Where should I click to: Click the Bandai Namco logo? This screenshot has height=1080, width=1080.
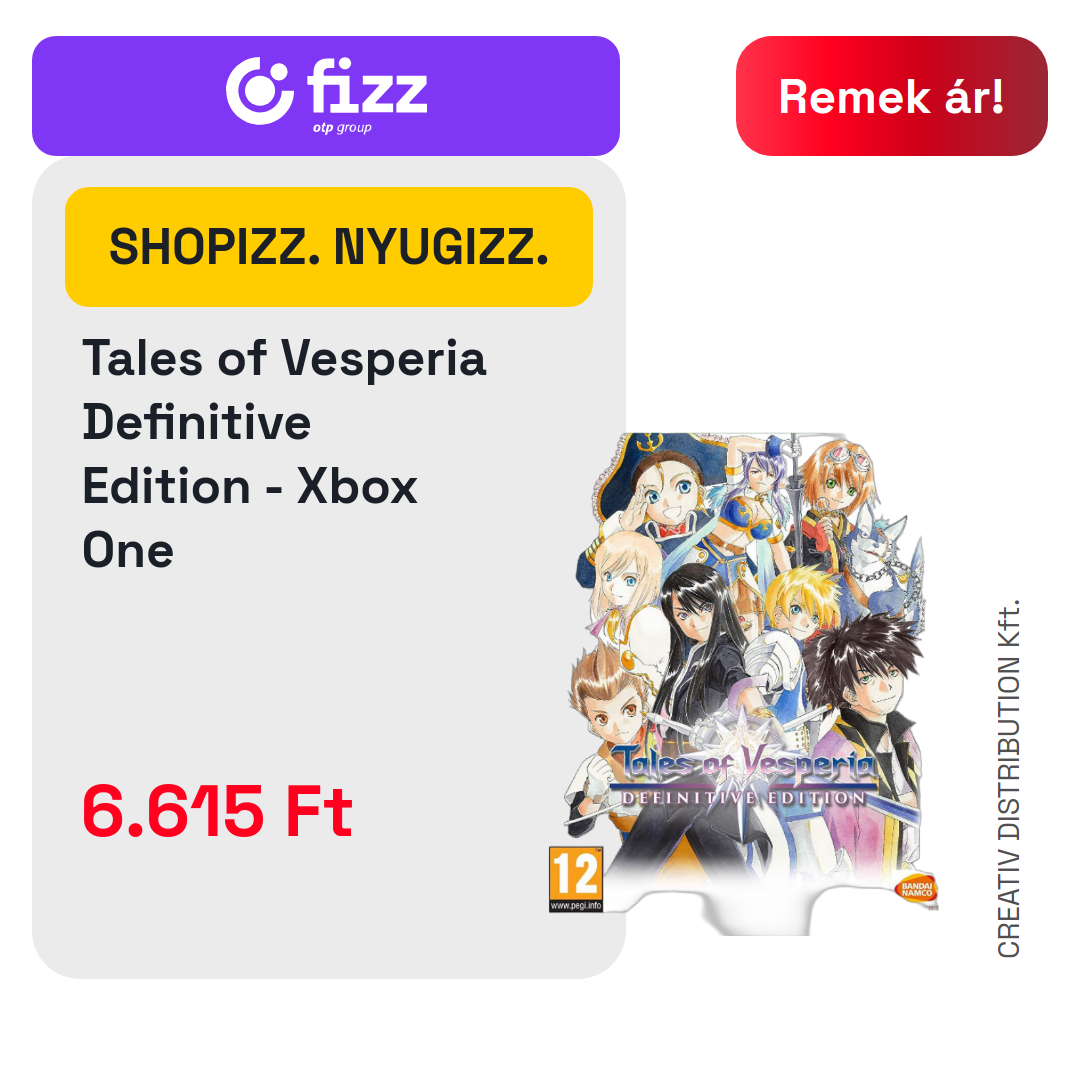pos(917,889)
